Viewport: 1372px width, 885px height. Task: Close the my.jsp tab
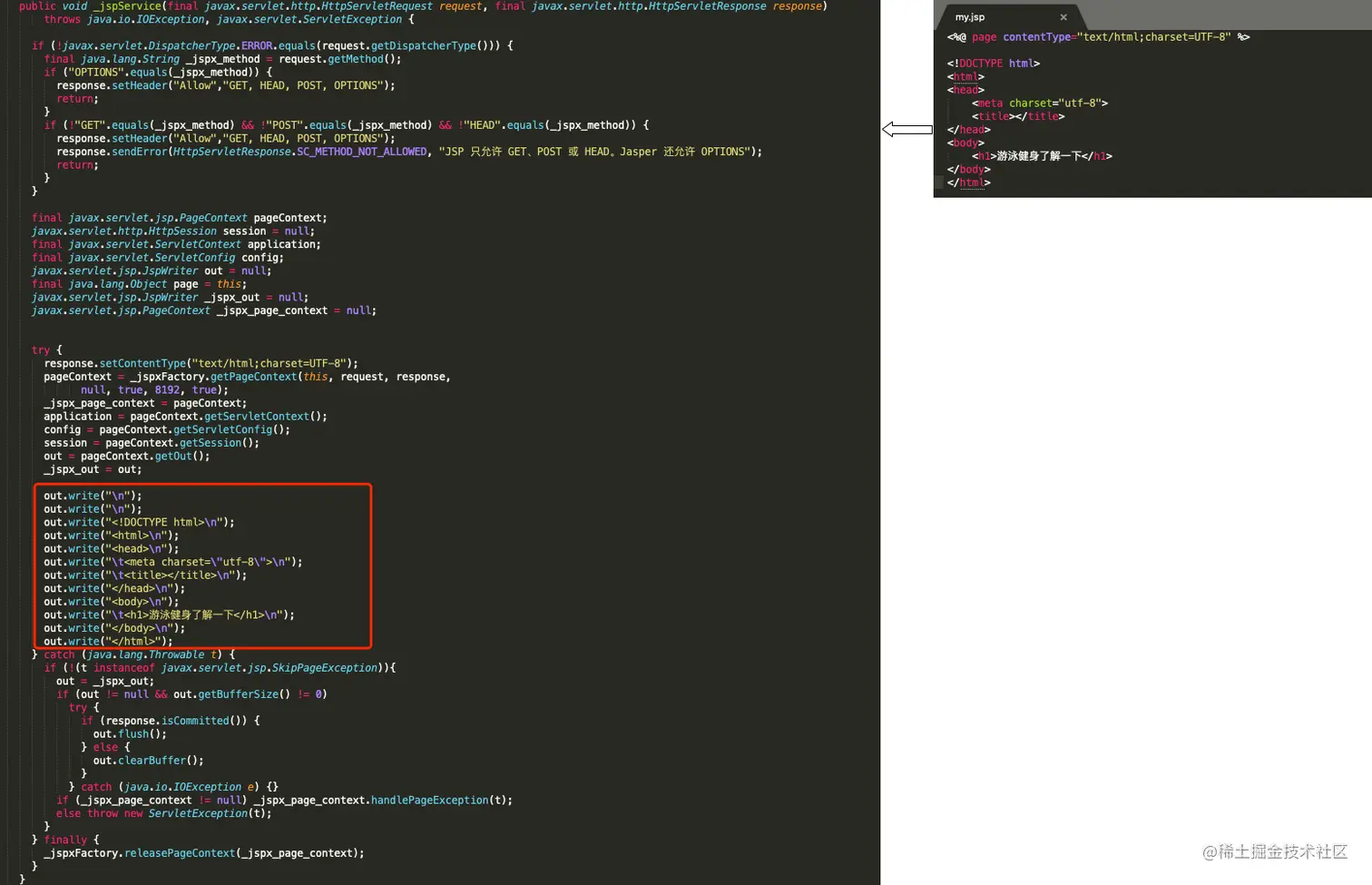point(1063,17)
